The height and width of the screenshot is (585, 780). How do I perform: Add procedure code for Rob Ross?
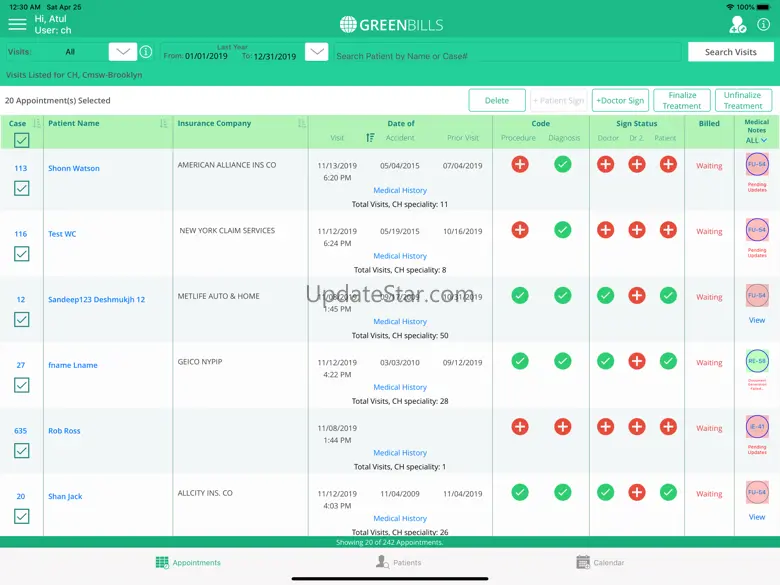pos(520,427)
